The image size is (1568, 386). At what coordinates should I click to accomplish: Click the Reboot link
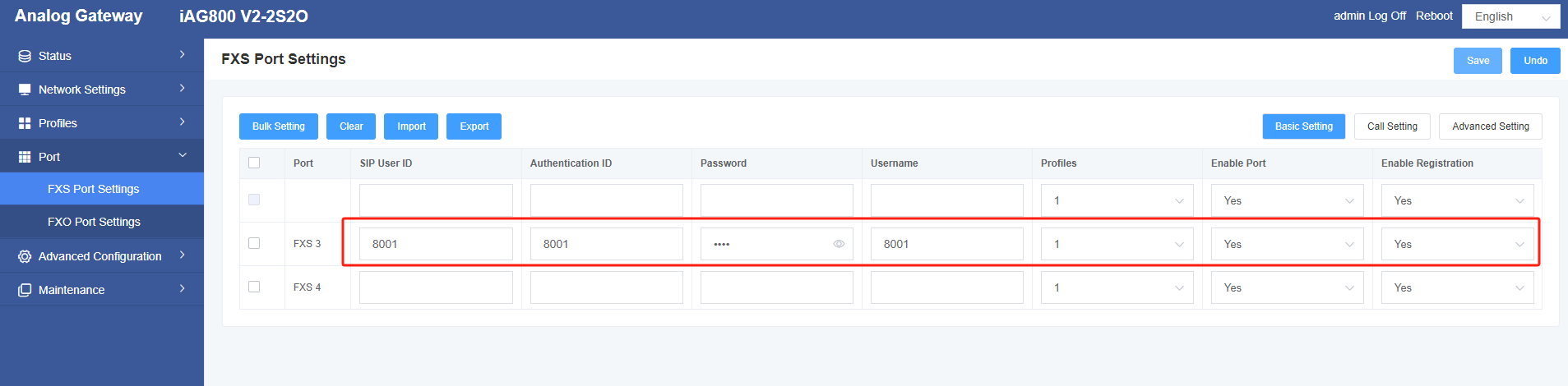[x=1434, y=16]
